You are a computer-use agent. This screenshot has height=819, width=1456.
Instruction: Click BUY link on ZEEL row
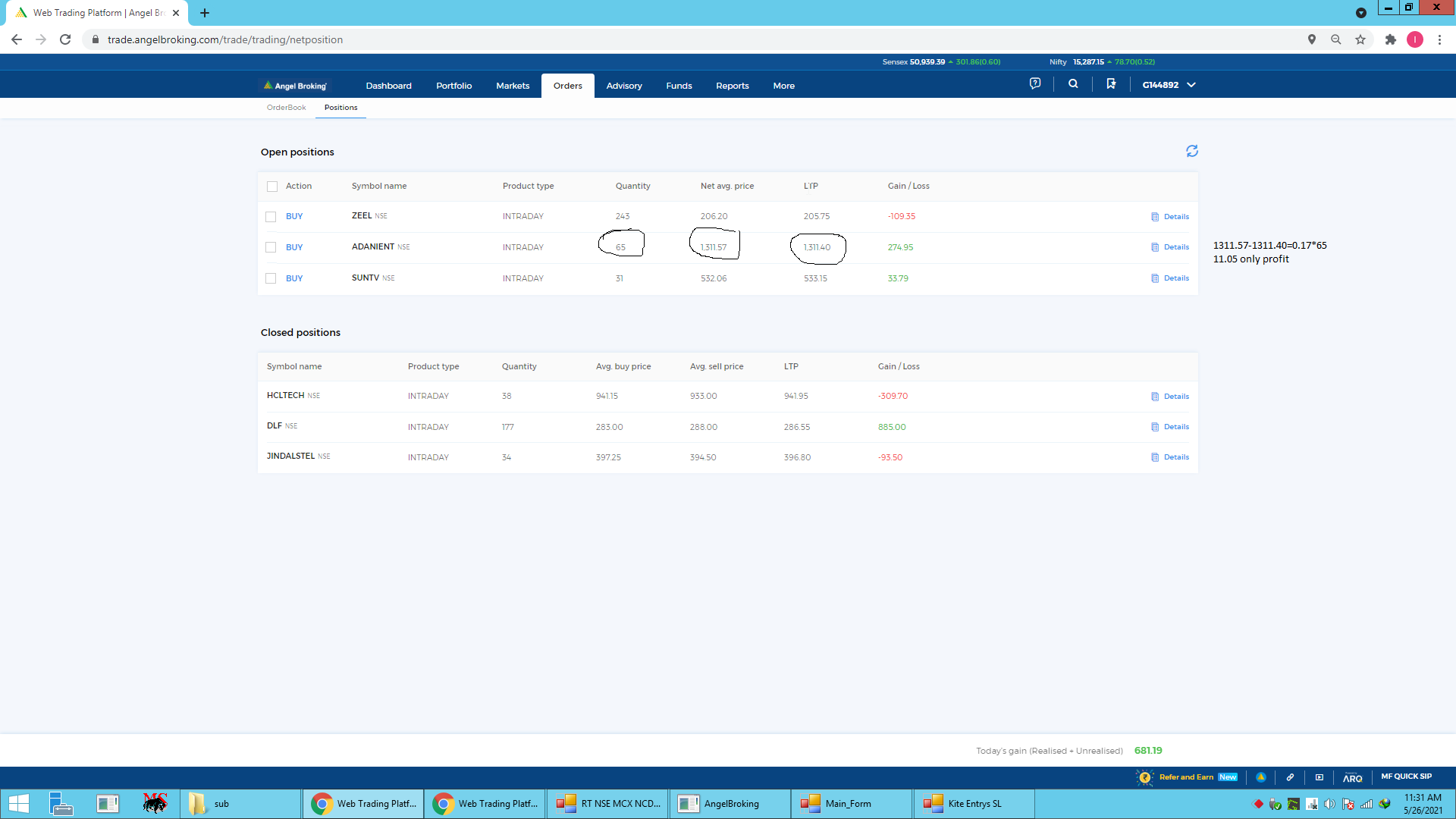(294, 217)
